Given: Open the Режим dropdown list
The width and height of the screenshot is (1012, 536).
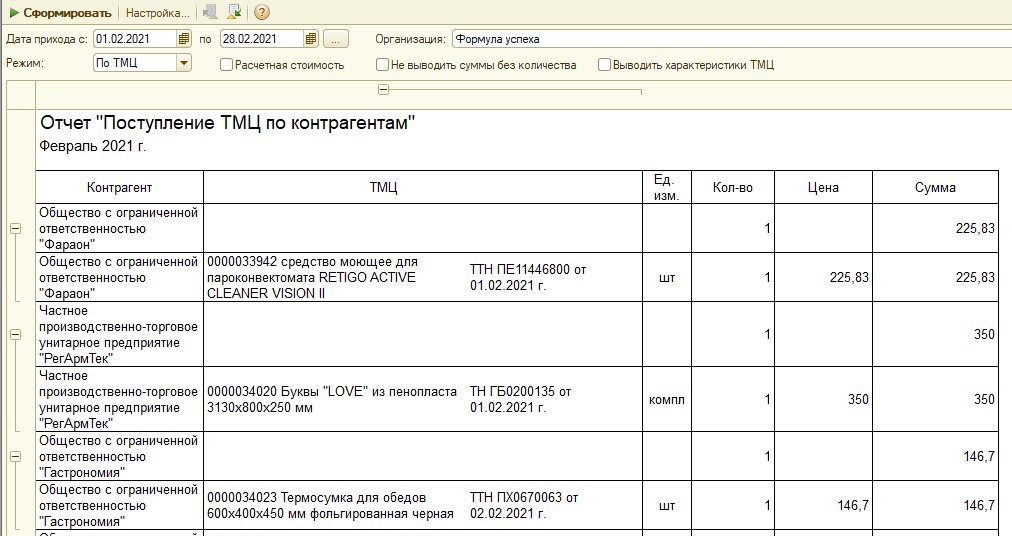Looking at the screenshot, I should [183, 64].
